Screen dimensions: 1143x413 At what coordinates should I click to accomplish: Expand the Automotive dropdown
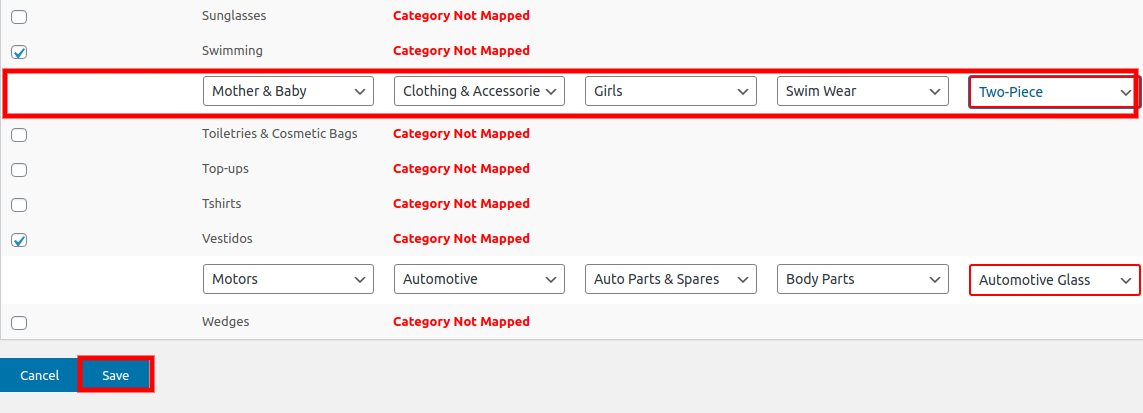[479, 279]
